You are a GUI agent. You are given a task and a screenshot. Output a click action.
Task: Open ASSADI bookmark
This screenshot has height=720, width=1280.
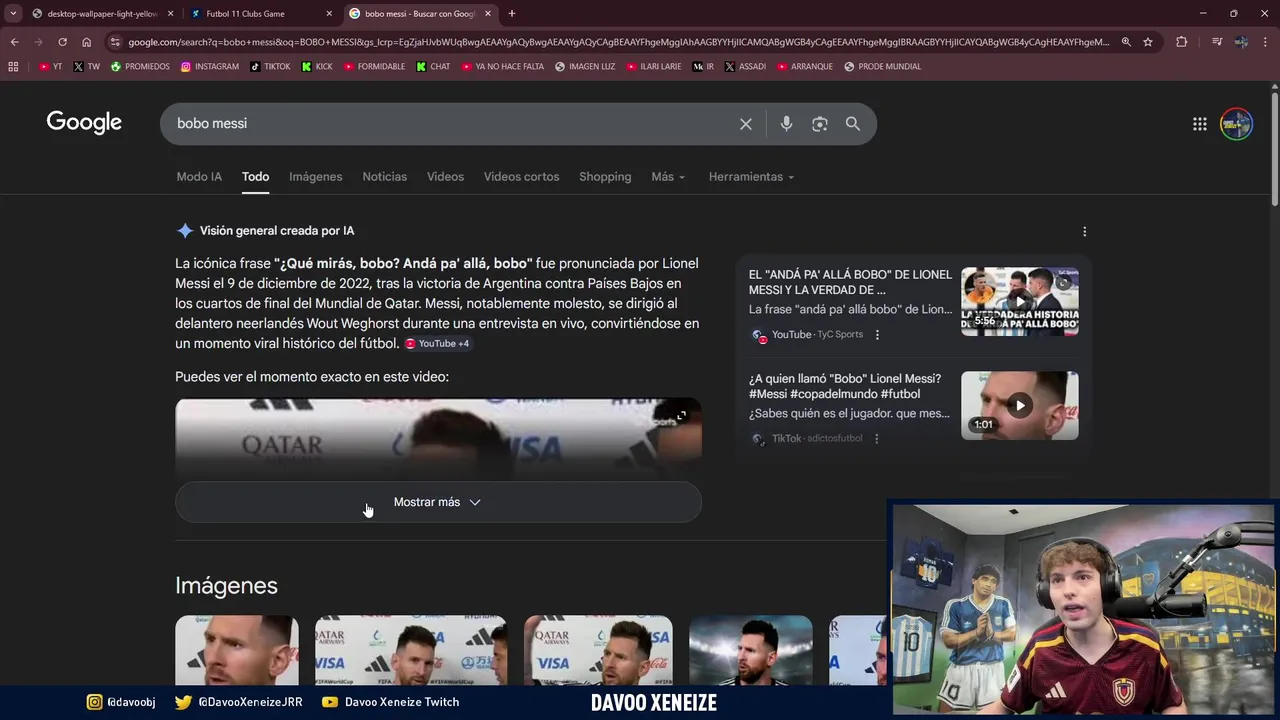(745, 67)
